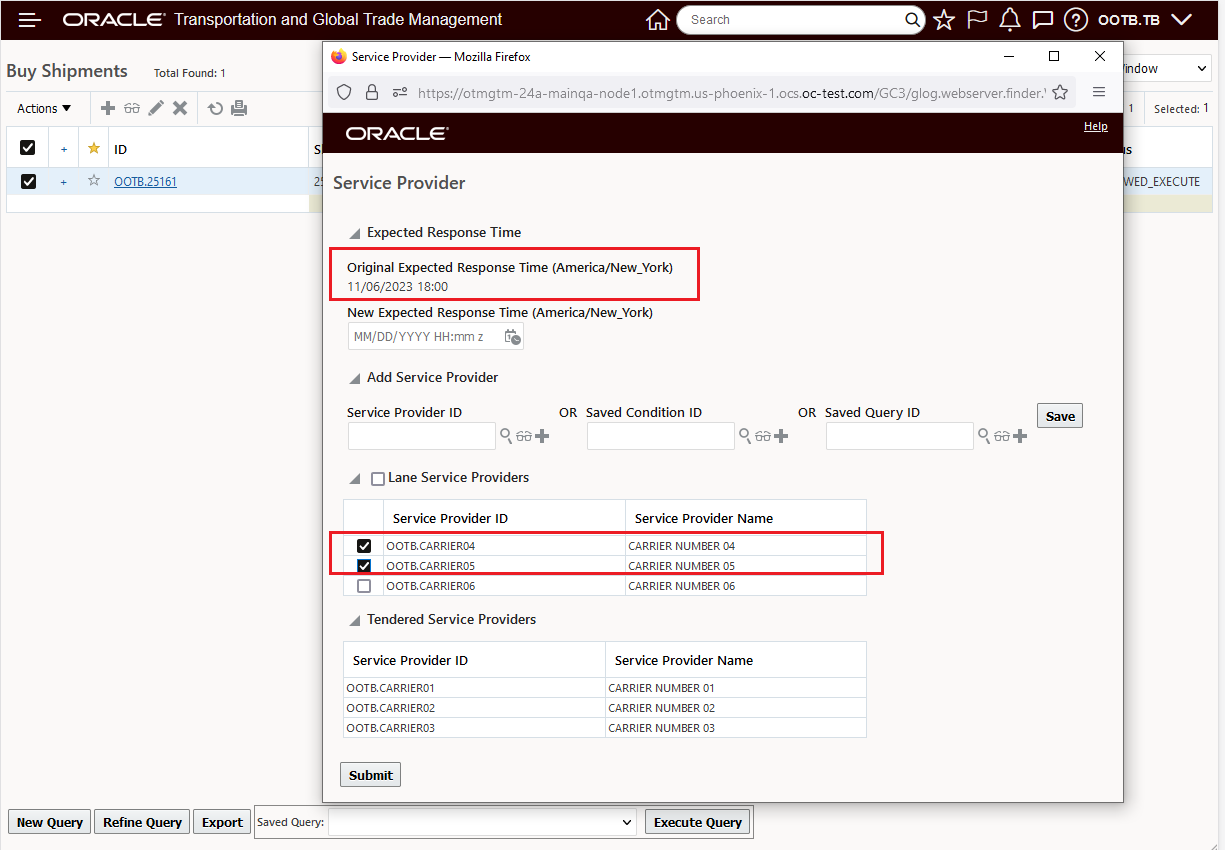Go to the Home icon

click(x=657, y=20)
